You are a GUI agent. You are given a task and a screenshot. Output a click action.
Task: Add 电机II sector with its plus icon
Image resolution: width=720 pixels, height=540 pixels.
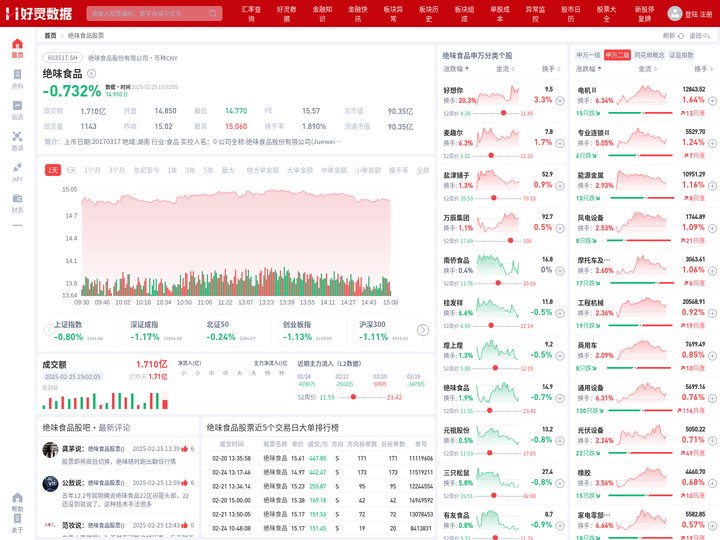(x=712, y=101)
